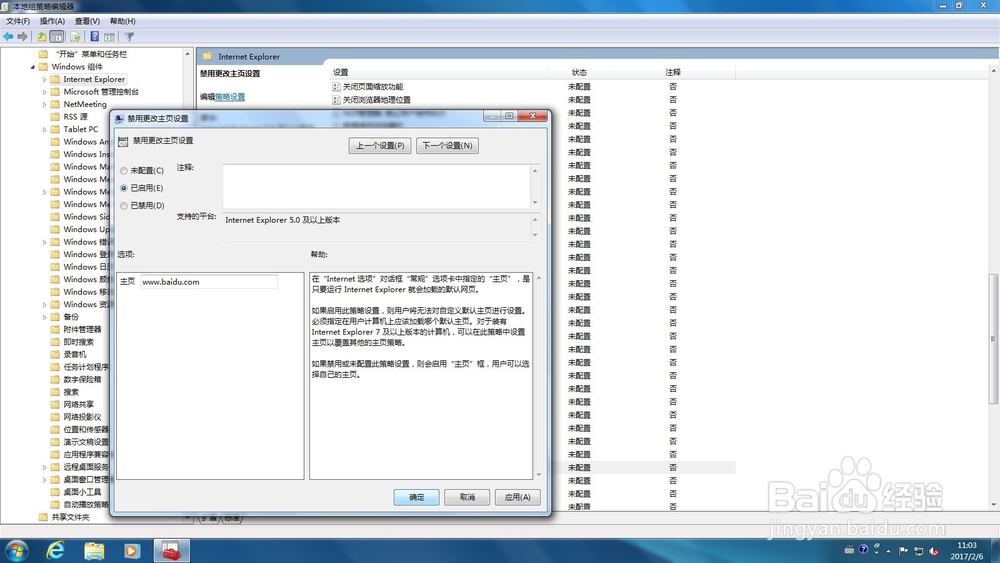Expand the 远程桌面服务 tree node
The image size is (1000, 563).
(x=45, y=467)
